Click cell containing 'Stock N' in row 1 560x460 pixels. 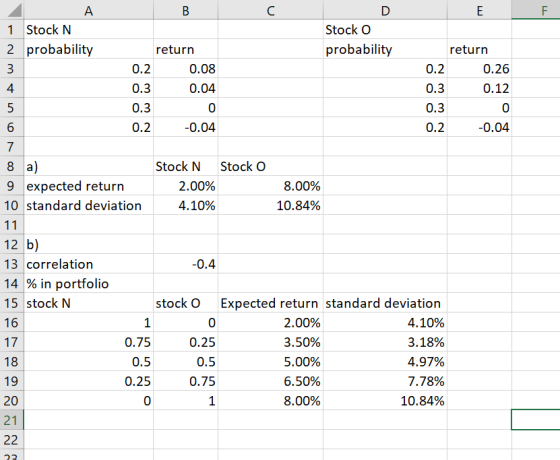point(89,29)
